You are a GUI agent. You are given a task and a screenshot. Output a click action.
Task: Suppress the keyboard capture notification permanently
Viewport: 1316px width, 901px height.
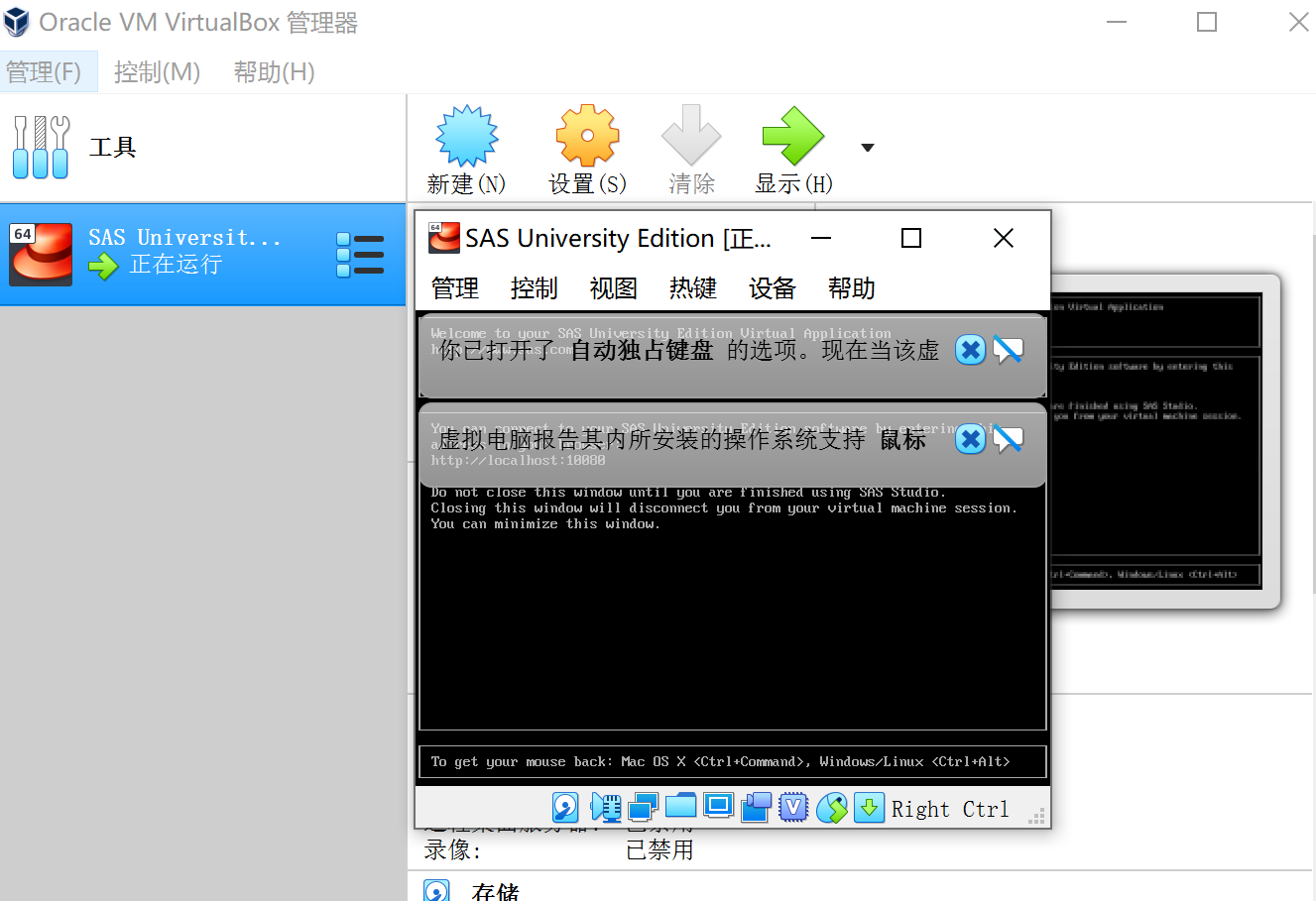[1009, 350]
